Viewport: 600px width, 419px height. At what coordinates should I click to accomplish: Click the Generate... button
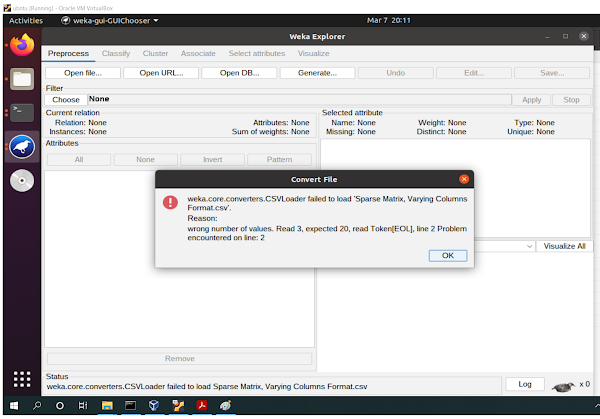pyautogui.click(x=317, y=73)
